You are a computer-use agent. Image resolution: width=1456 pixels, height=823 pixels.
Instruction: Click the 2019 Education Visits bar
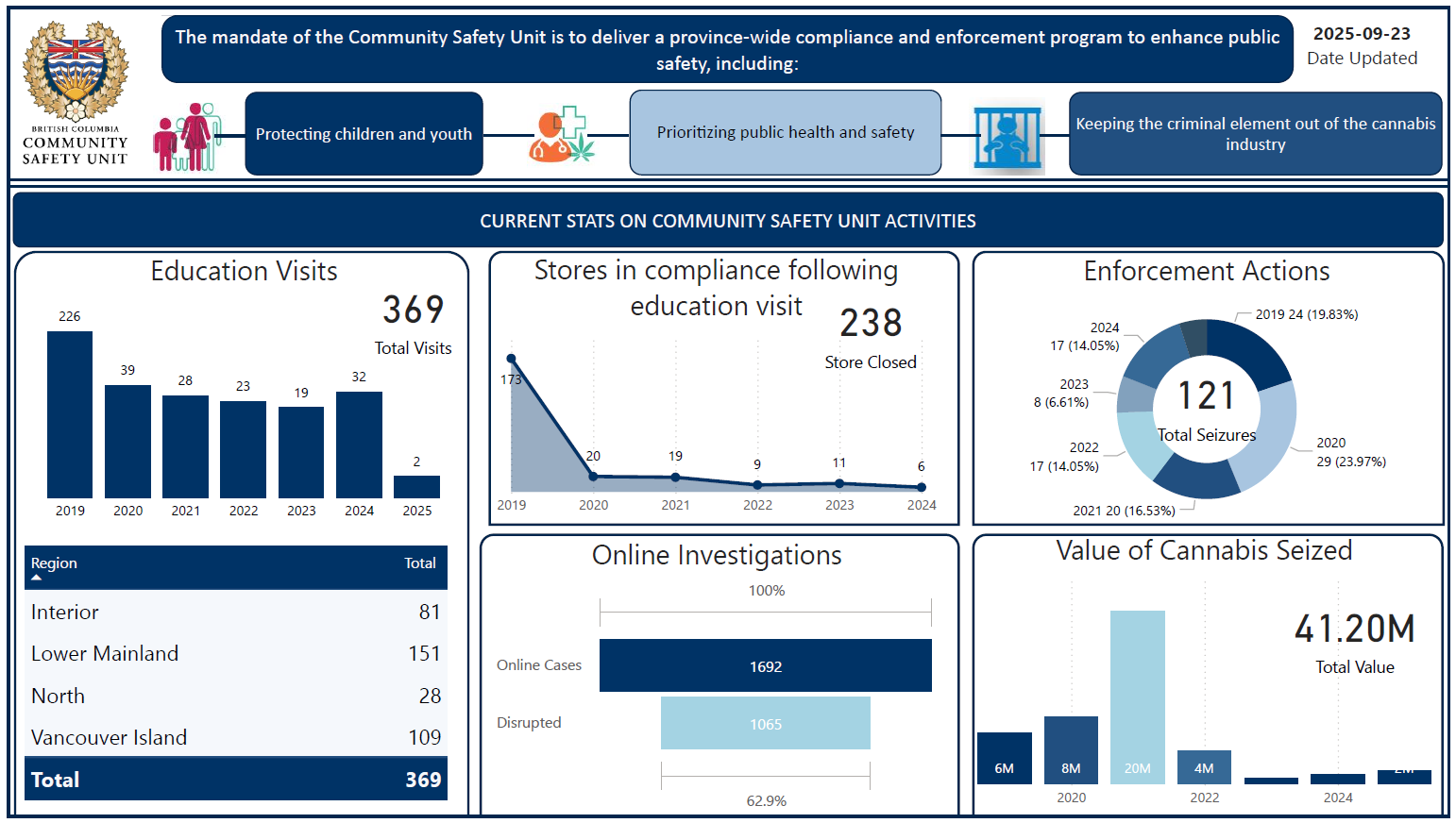pyautogui.click(x=70, y=415)
